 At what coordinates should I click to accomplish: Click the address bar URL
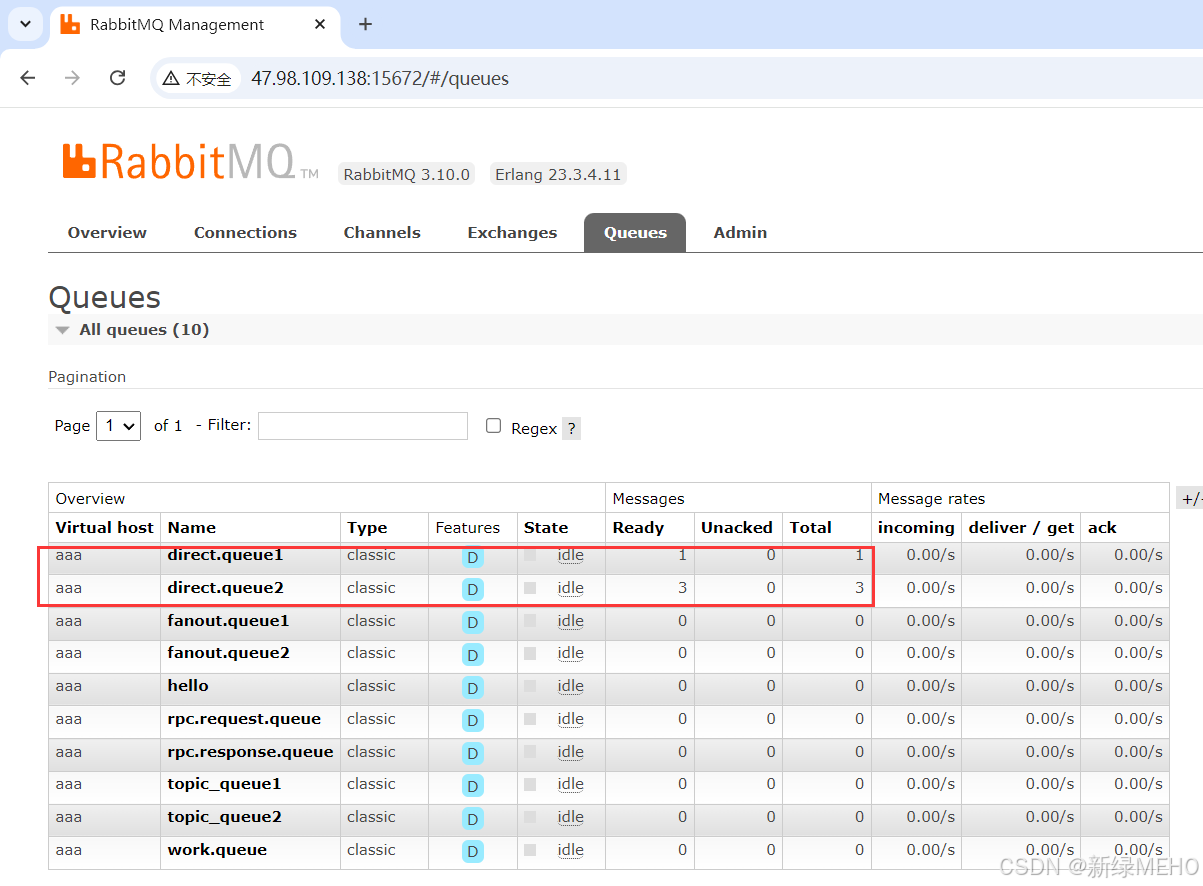click(380, 78)
